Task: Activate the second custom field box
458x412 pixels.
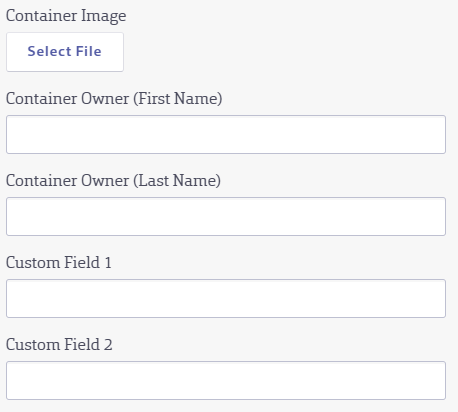Action: click(x=226, y=380)
